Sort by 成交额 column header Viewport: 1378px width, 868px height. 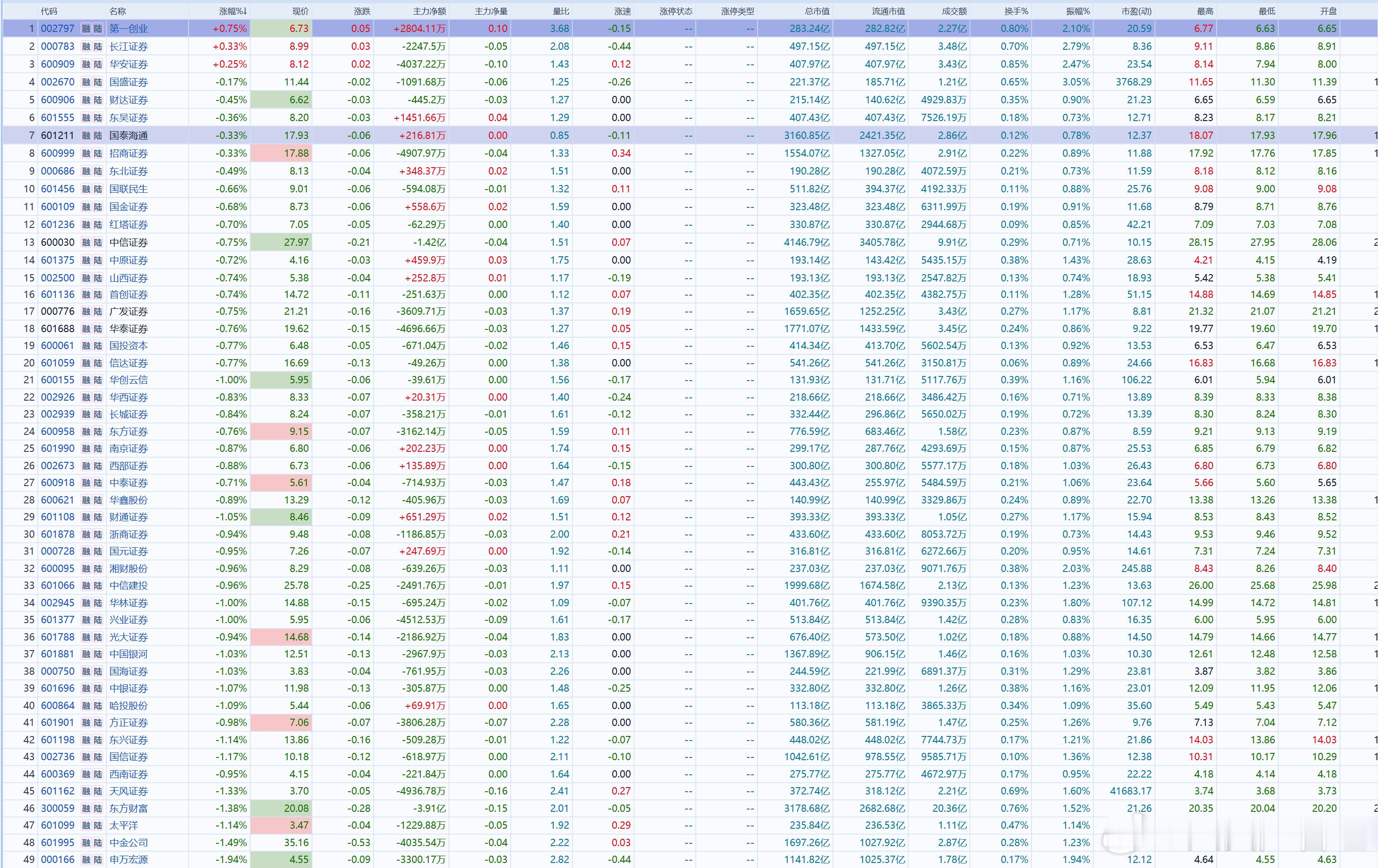954,11
